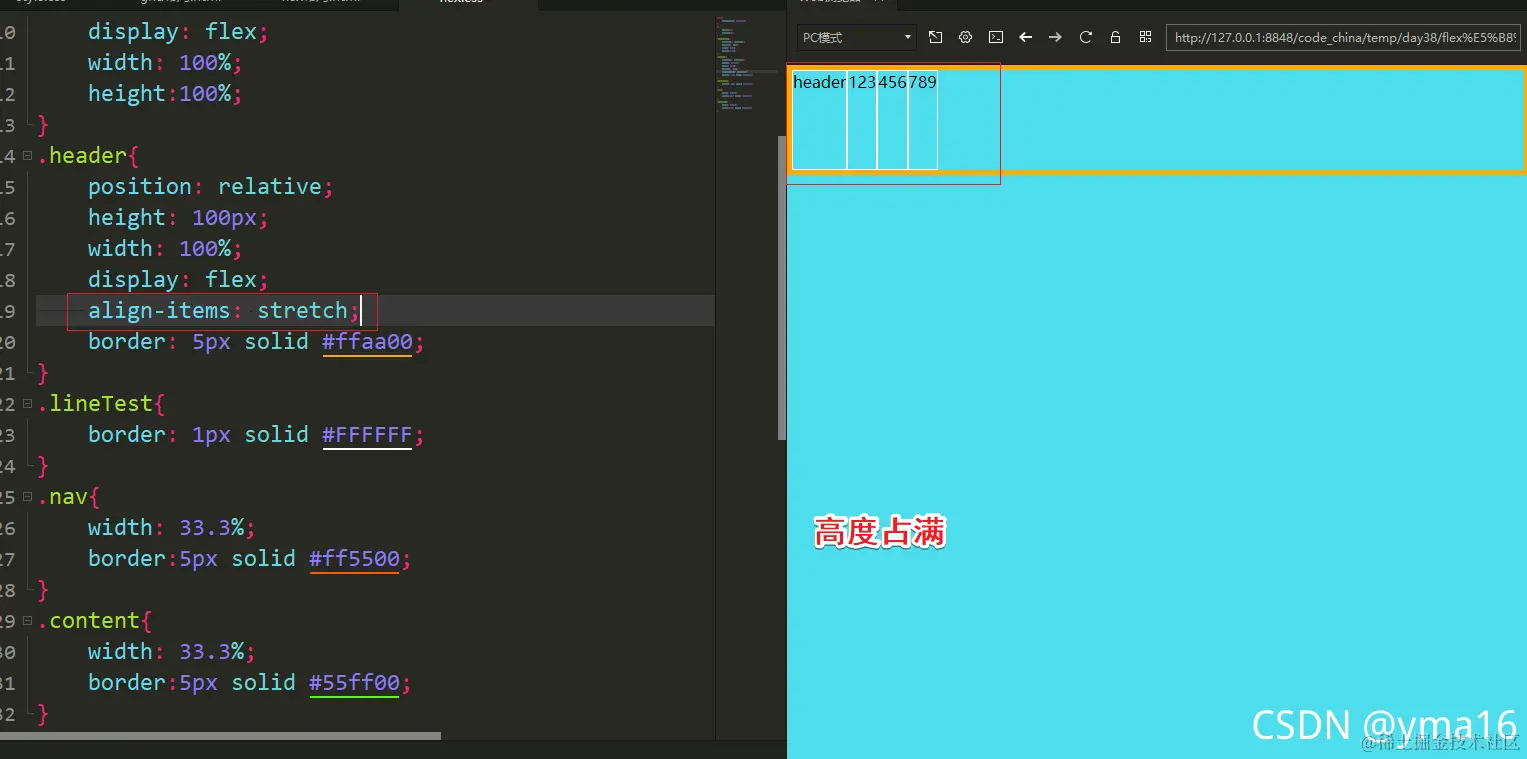The image size is (1527, 759).
Task: Click the preview URL address field
Action: coord(1343,37)
